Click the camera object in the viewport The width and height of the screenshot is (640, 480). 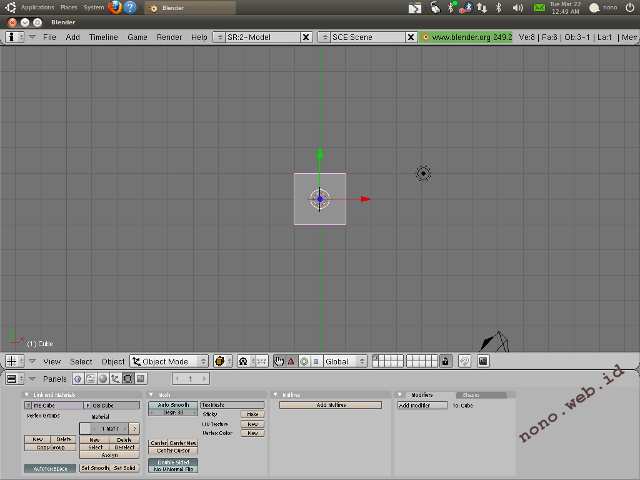pyautogui.click(x=495, y=341)
